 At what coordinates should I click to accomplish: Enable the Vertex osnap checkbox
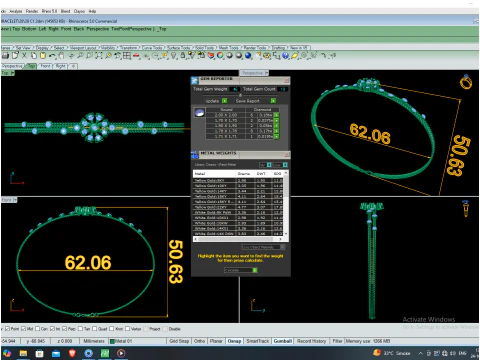[127, 329]
